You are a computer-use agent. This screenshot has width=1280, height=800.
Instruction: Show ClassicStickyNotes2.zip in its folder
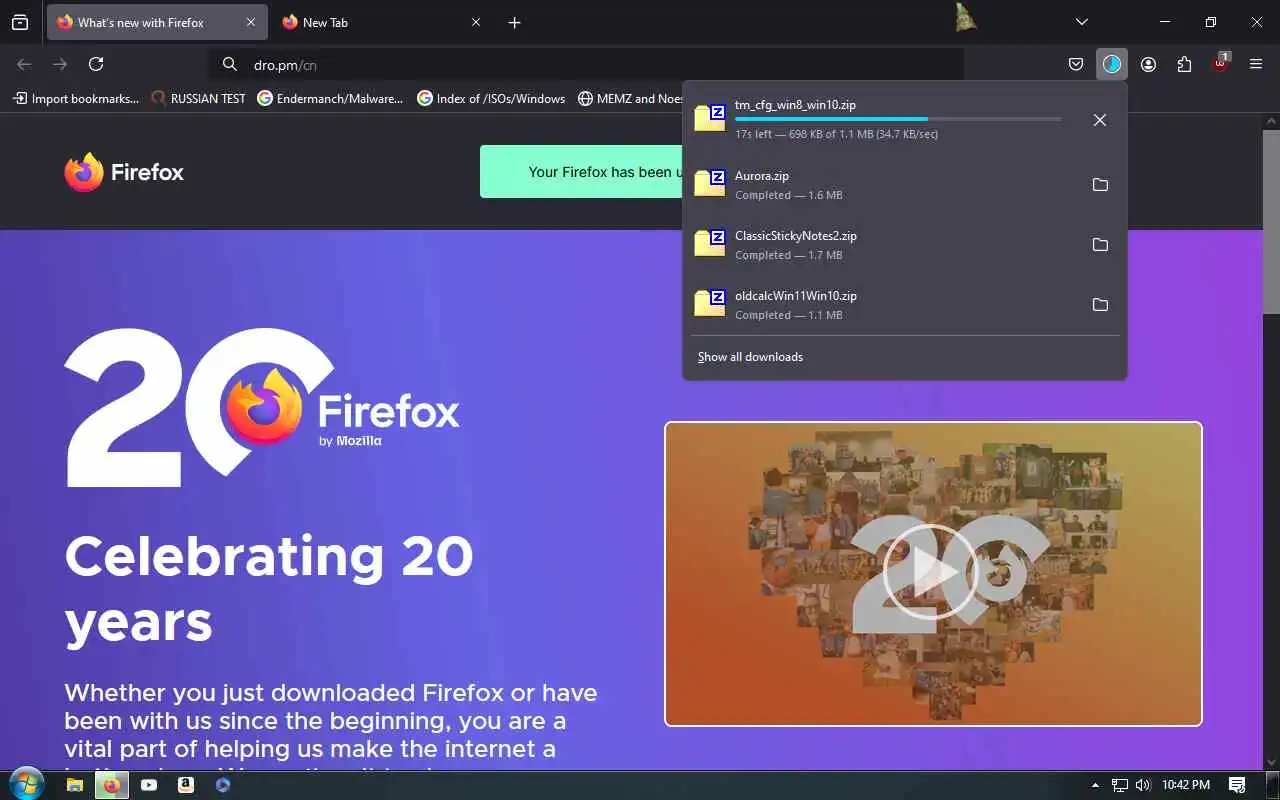(x=1100, y=245)
